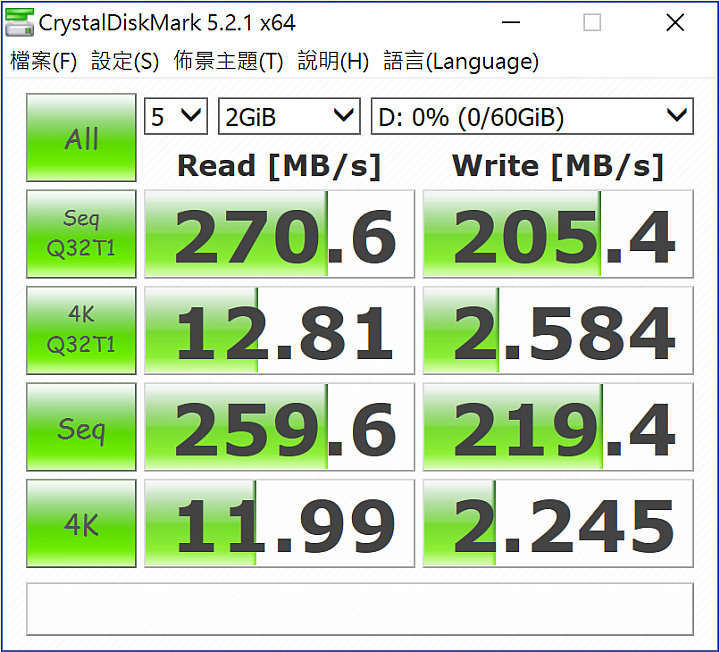Open the 說明(H) help menu
Image resolution: width=720 pixels, height=652 pixels.
tap(333, 61)
